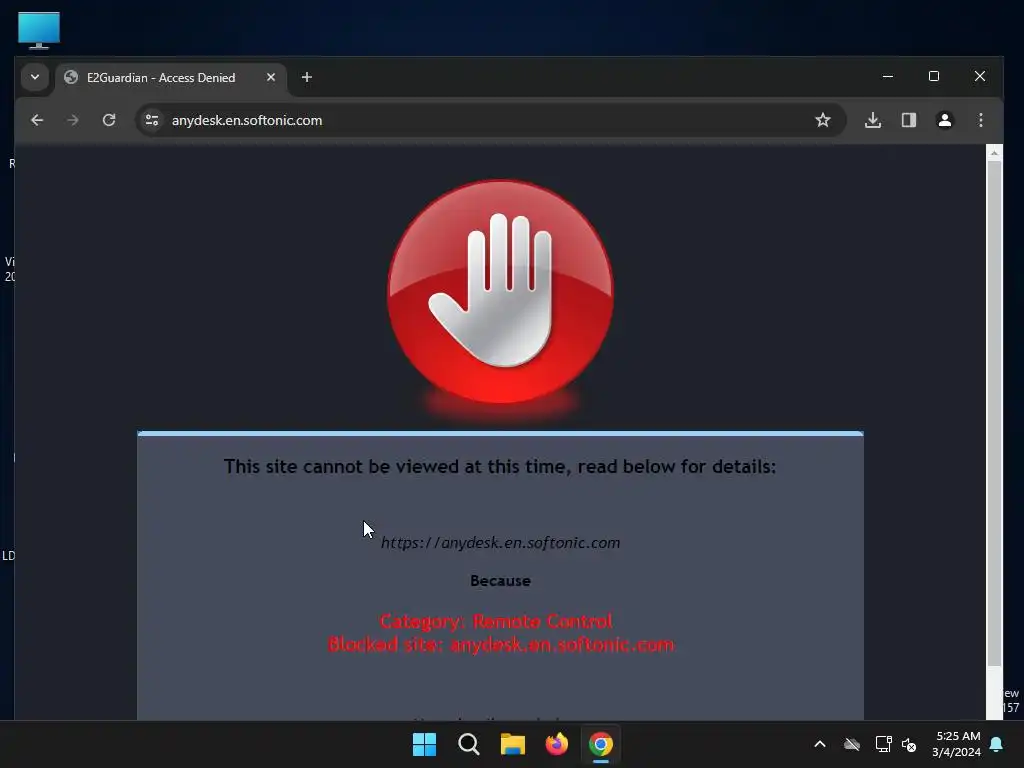Image resolution: width=1024 pixels, height=768 pixels.
Task: Click scrollbar up arrow
Action: (994, 153)
